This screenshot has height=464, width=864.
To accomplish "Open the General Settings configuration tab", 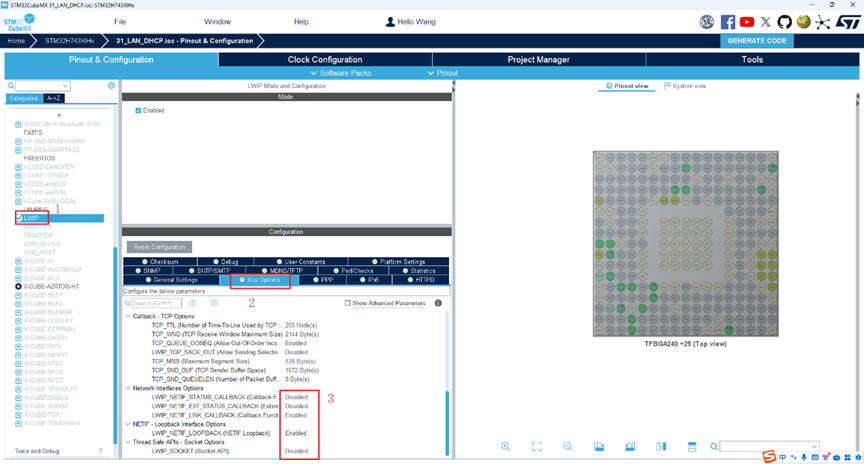I will 171,280.
